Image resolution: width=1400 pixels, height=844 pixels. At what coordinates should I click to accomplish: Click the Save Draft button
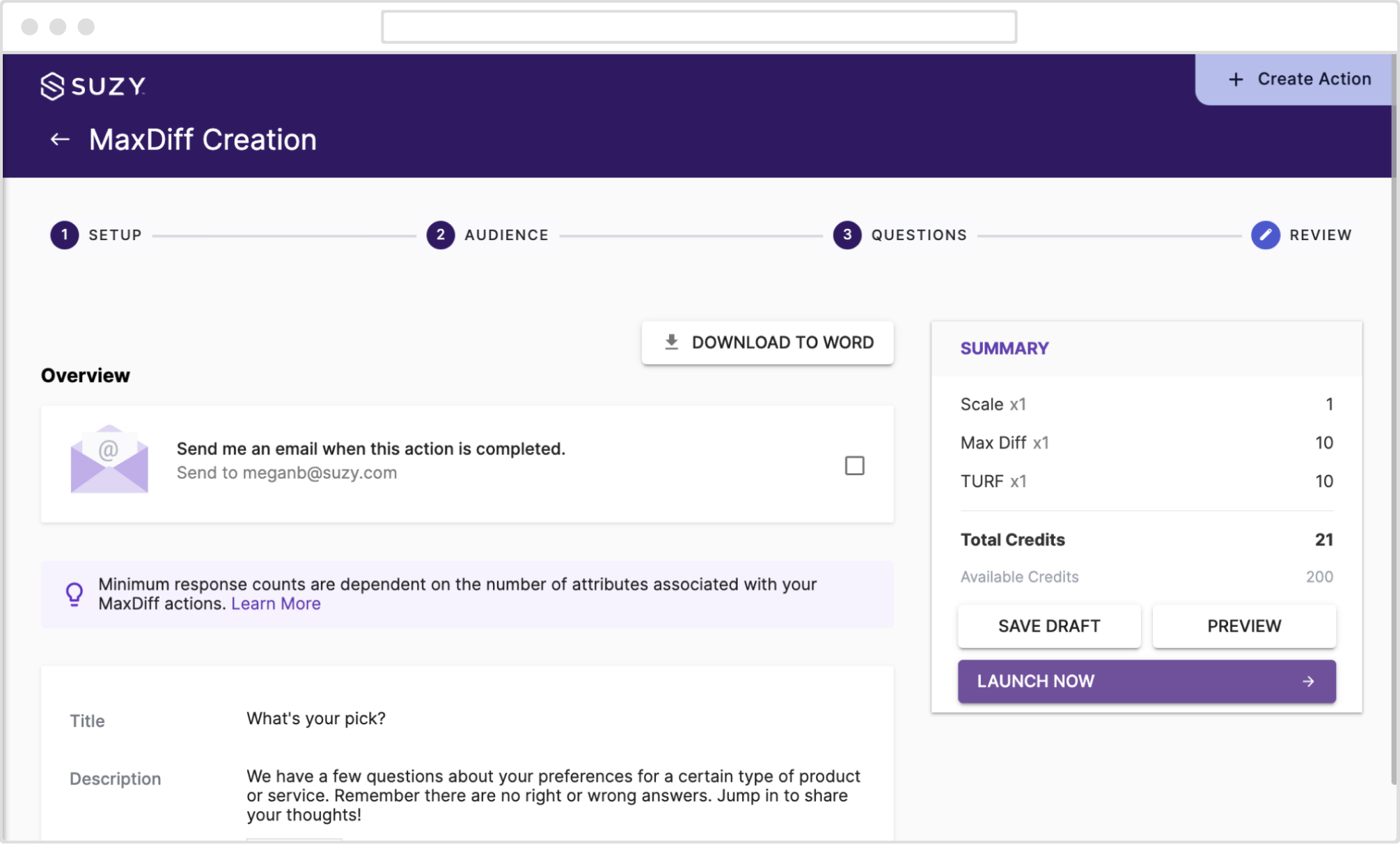1048,626
